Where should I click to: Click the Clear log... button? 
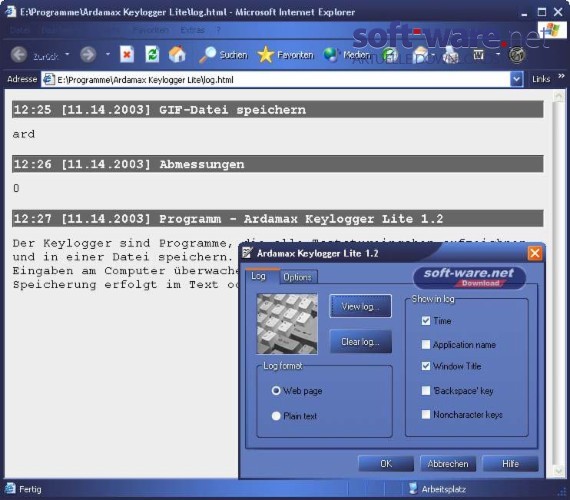pyautogui.click(x=361, y=341)
